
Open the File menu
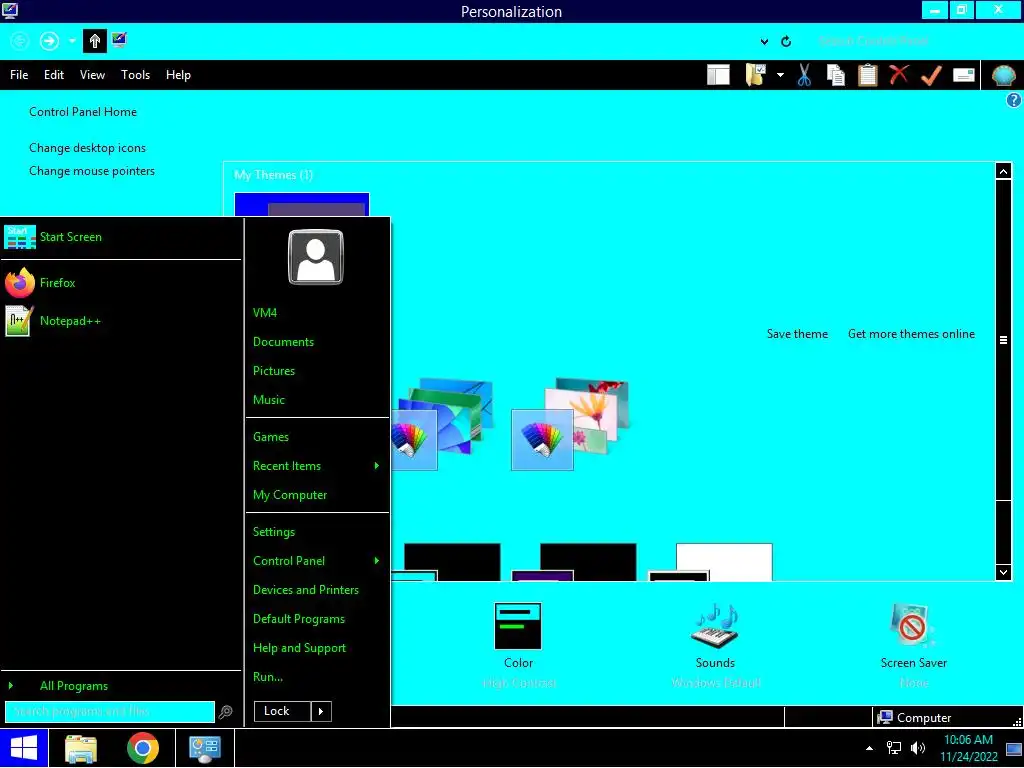[19, 75]
